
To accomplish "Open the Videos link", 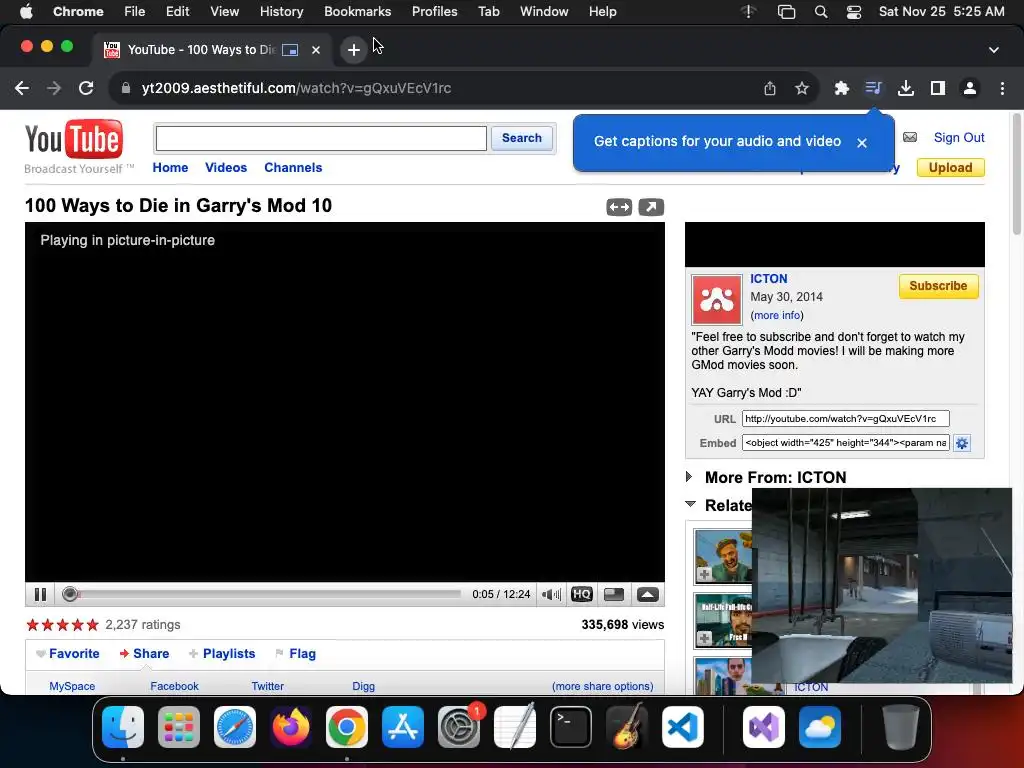I will pyautogui.click(x=226, y=168).
